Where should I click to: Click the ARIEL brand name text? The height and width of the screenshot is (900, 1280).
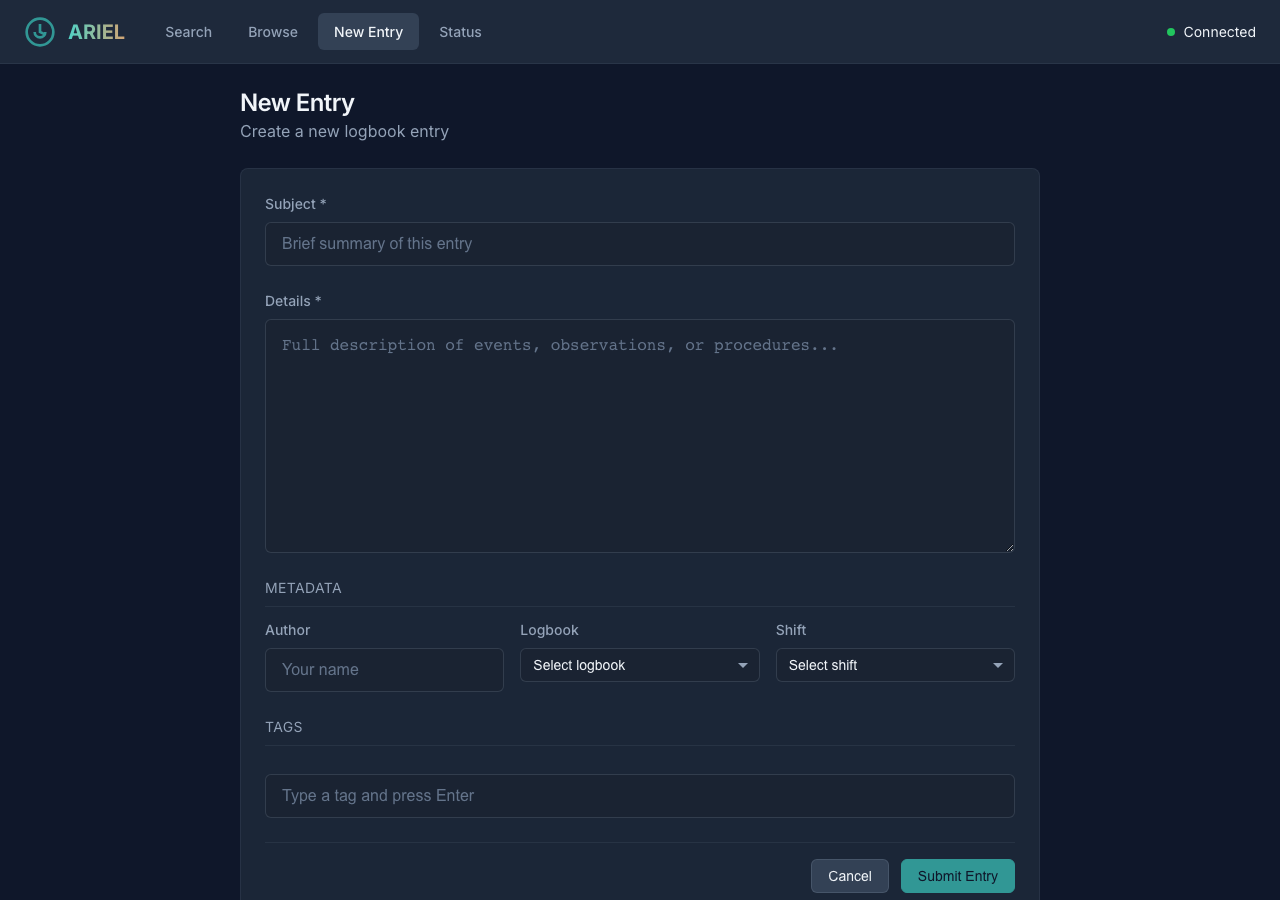pyautogui.click(x=96, y=32)
